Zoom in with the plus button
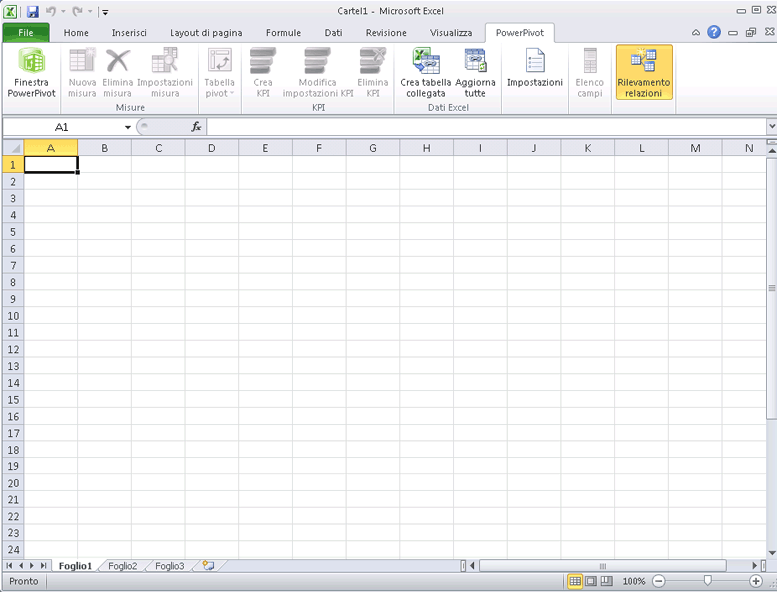Viewport: 777px width, 592px height. point(756,581)
